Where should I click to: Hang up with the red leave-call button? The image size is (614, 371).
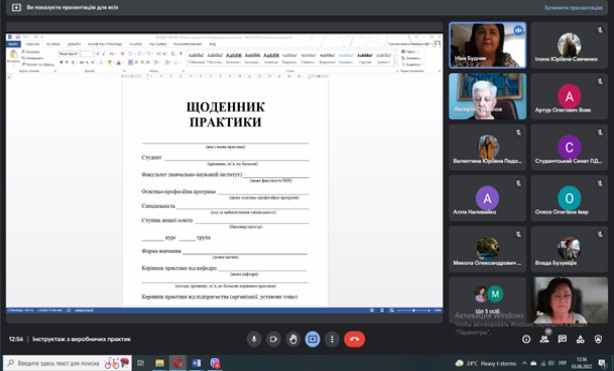tap(354, 339)
